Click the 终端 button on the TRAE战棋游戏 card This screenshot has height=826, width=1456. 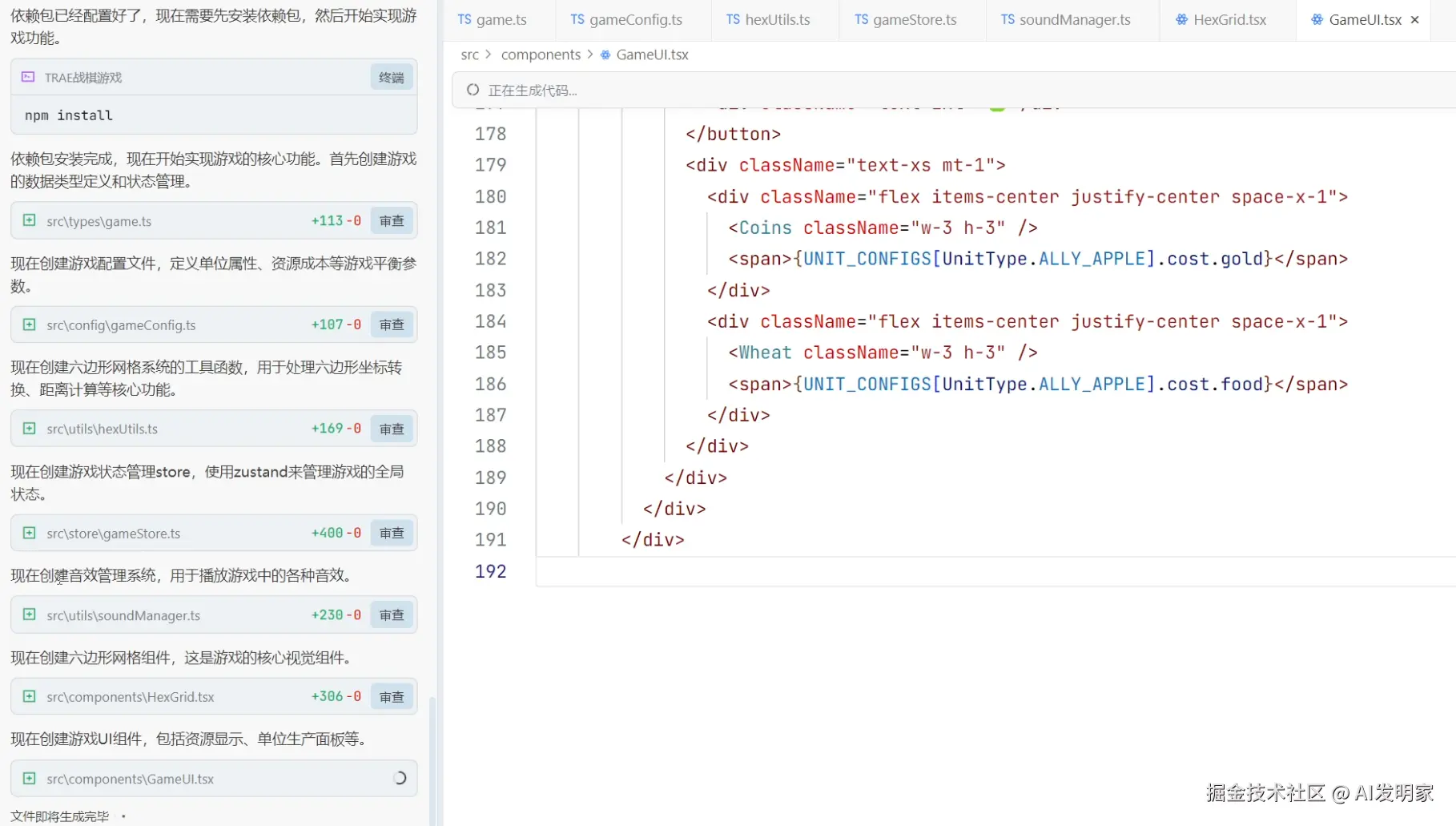[x=392, y=78]
